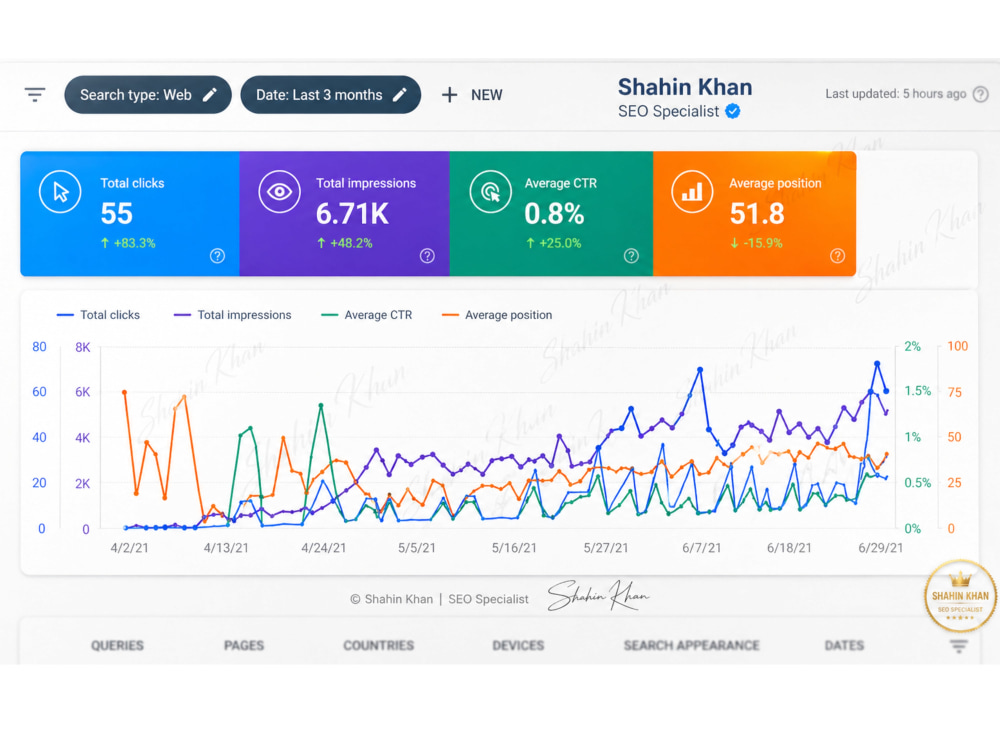
Task: Switch to the DATES tab
Action: [844, 645]
